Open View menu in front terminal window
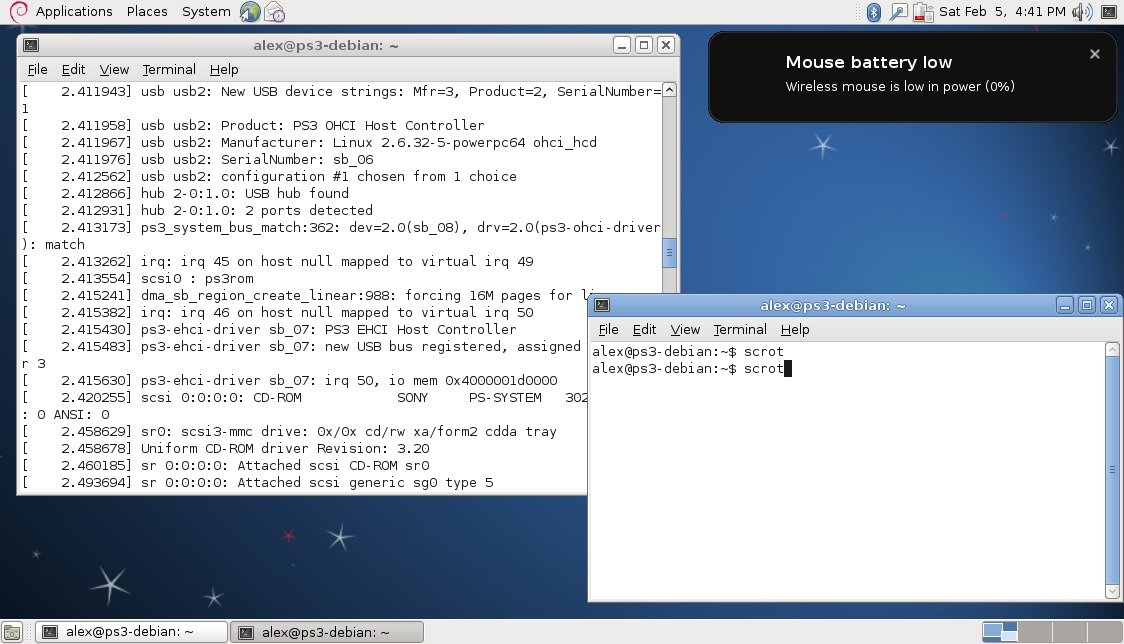The image size is (1124, 644). [x=685, y=329]
